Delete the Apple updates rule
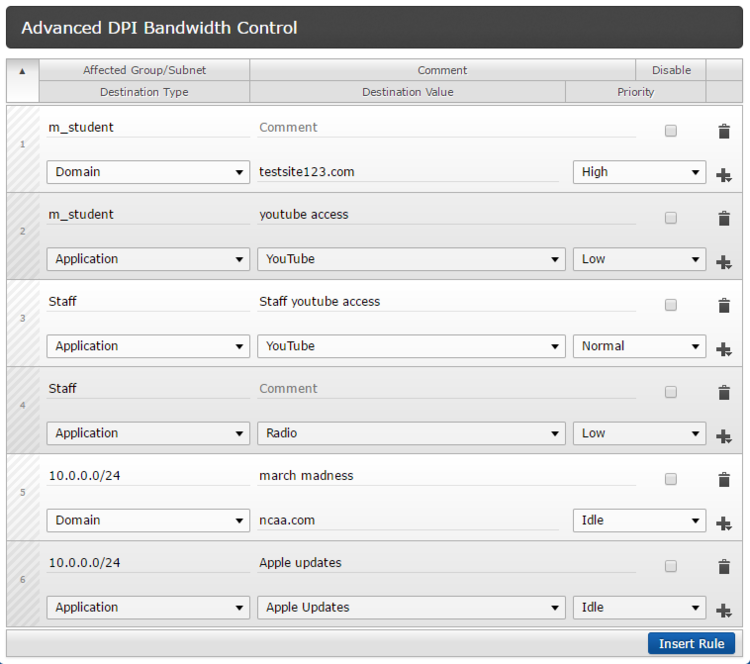Viewport: 750px width, 664px height. point(724,566)
